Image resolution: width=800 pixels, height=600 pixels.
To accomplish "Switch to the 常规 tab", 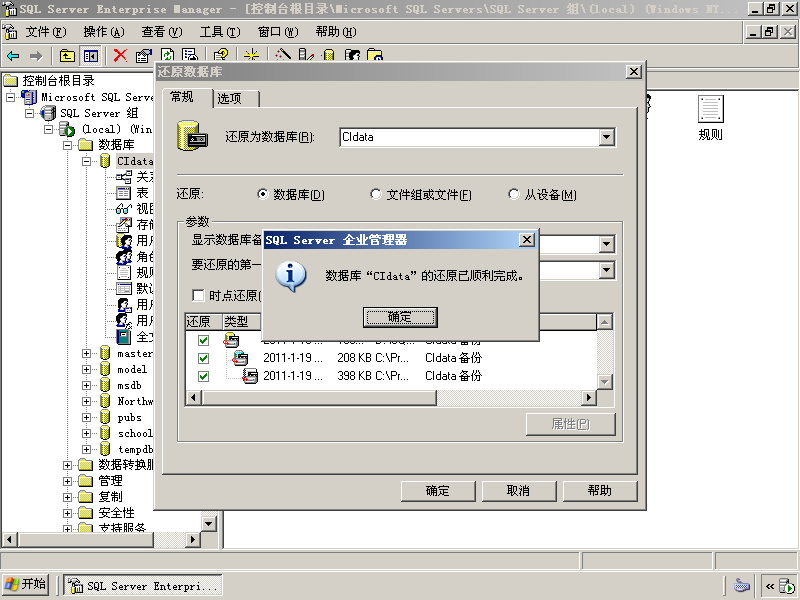I will point(188,97).
